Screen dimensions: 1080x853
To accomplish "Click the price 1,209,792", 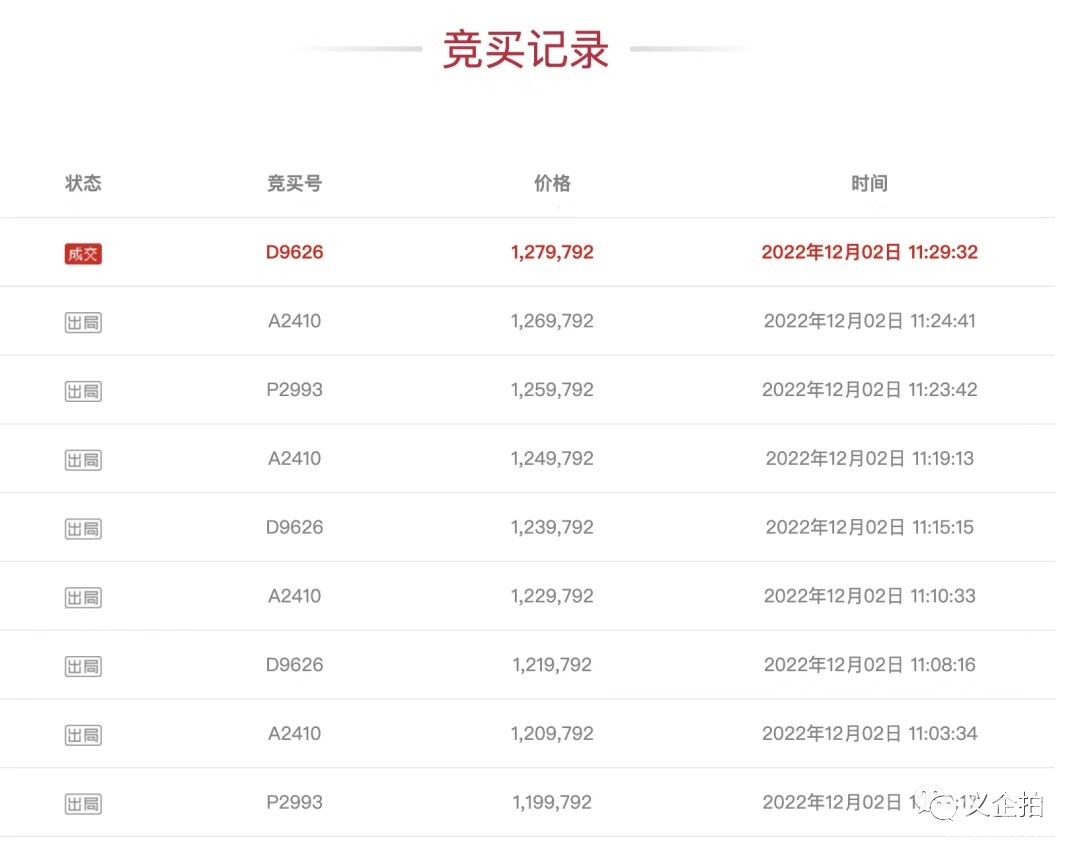I will 552,733.
